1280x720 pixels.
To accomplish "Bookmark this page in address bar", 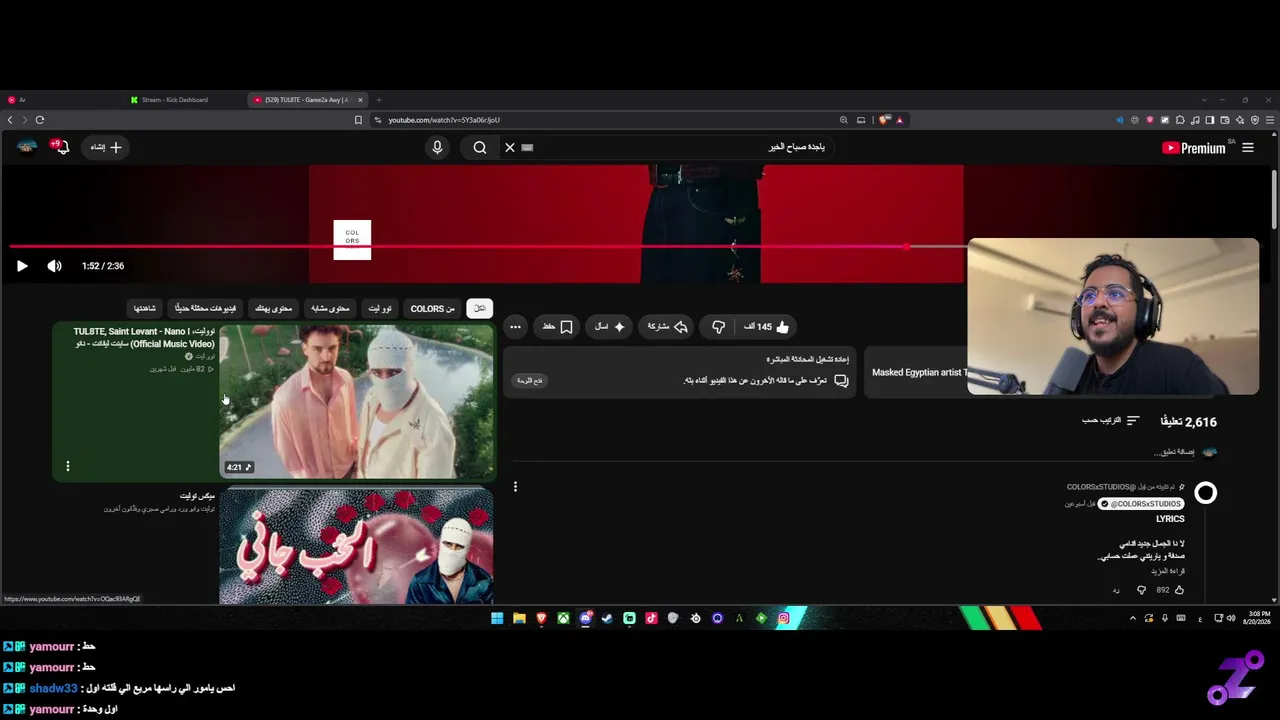I will [358, 120].
